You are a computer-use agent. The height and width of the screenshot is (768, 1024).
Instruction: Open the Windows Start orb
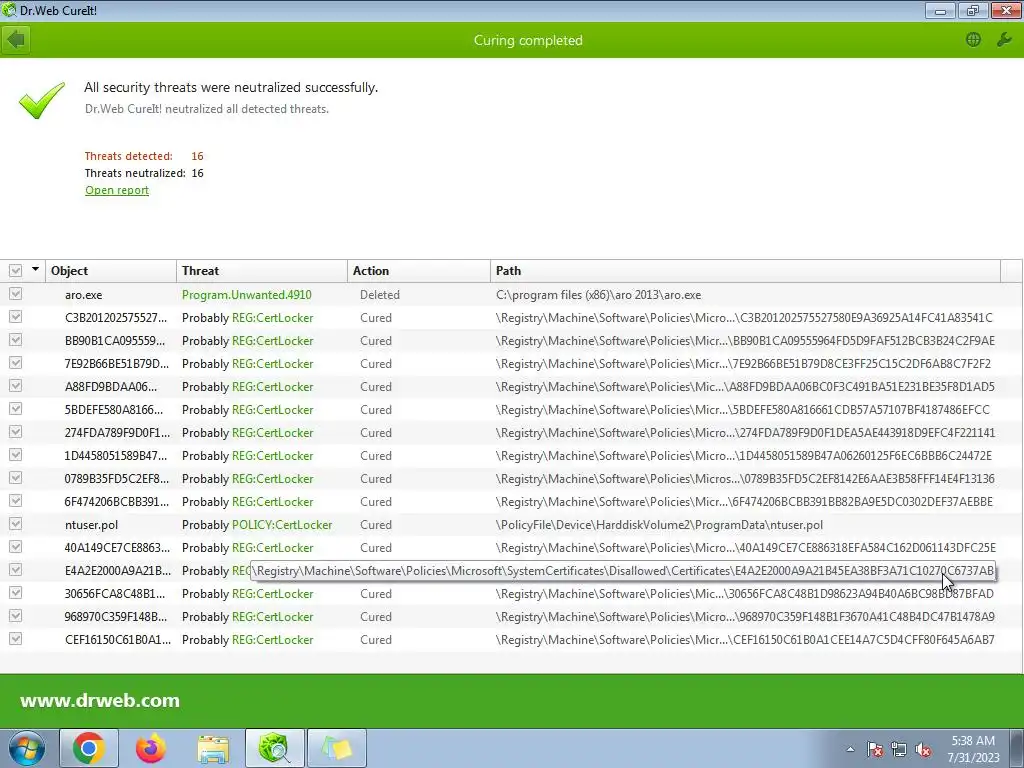[27, 748]
